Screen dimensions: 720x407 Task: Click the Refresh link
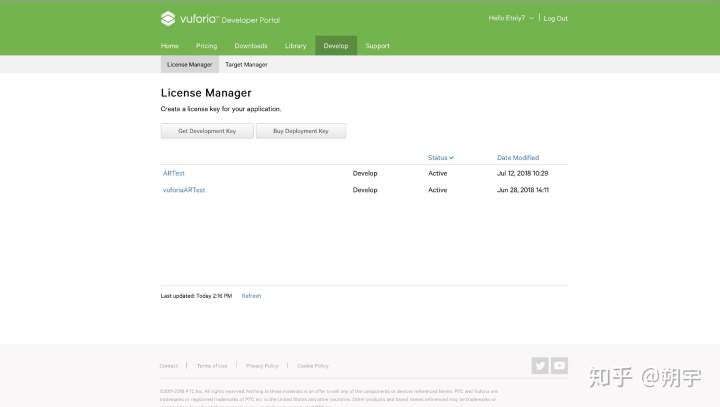tap(251, 296)
